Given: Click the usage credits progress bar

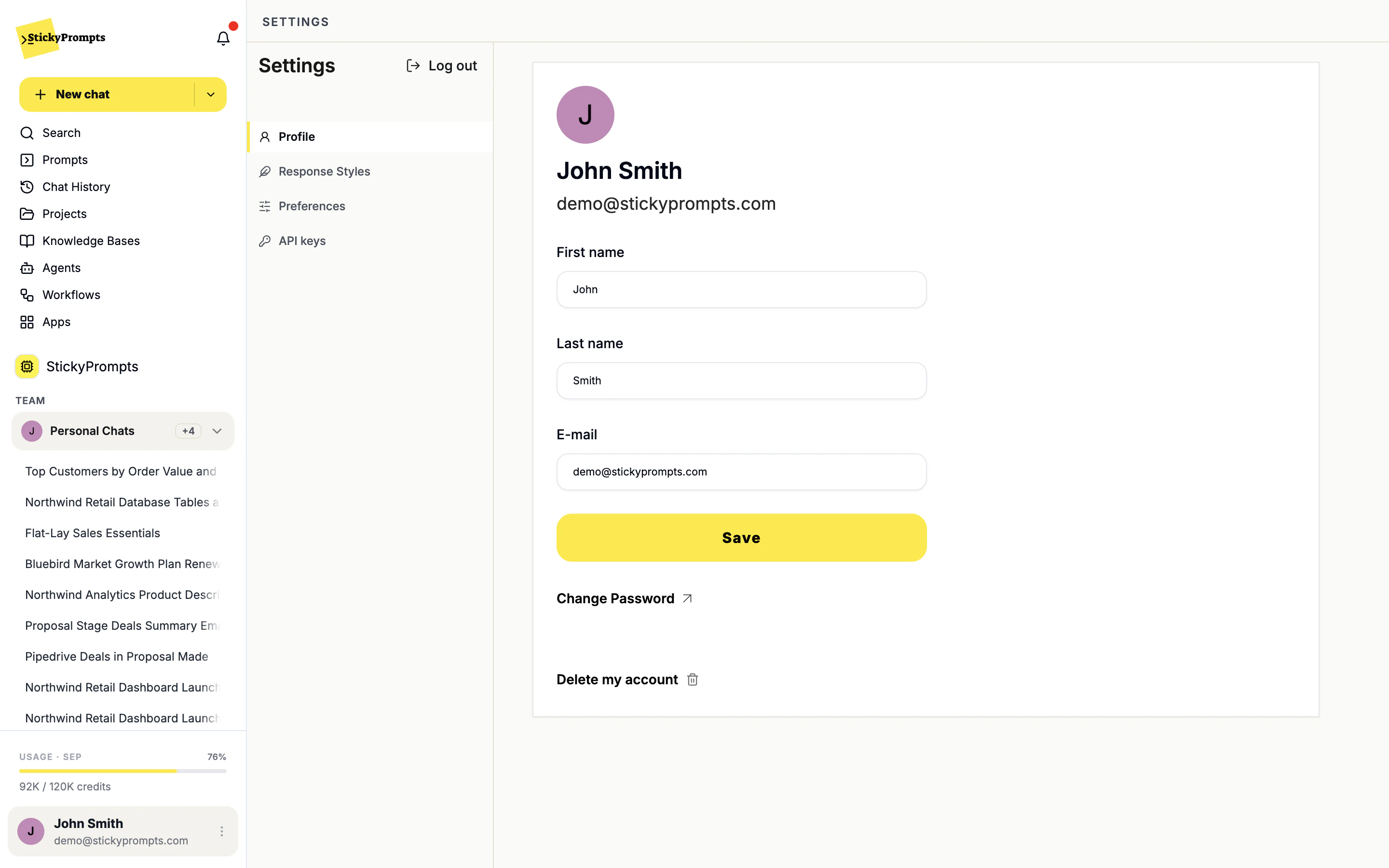Looking at the screenshot, I should 123,771.
